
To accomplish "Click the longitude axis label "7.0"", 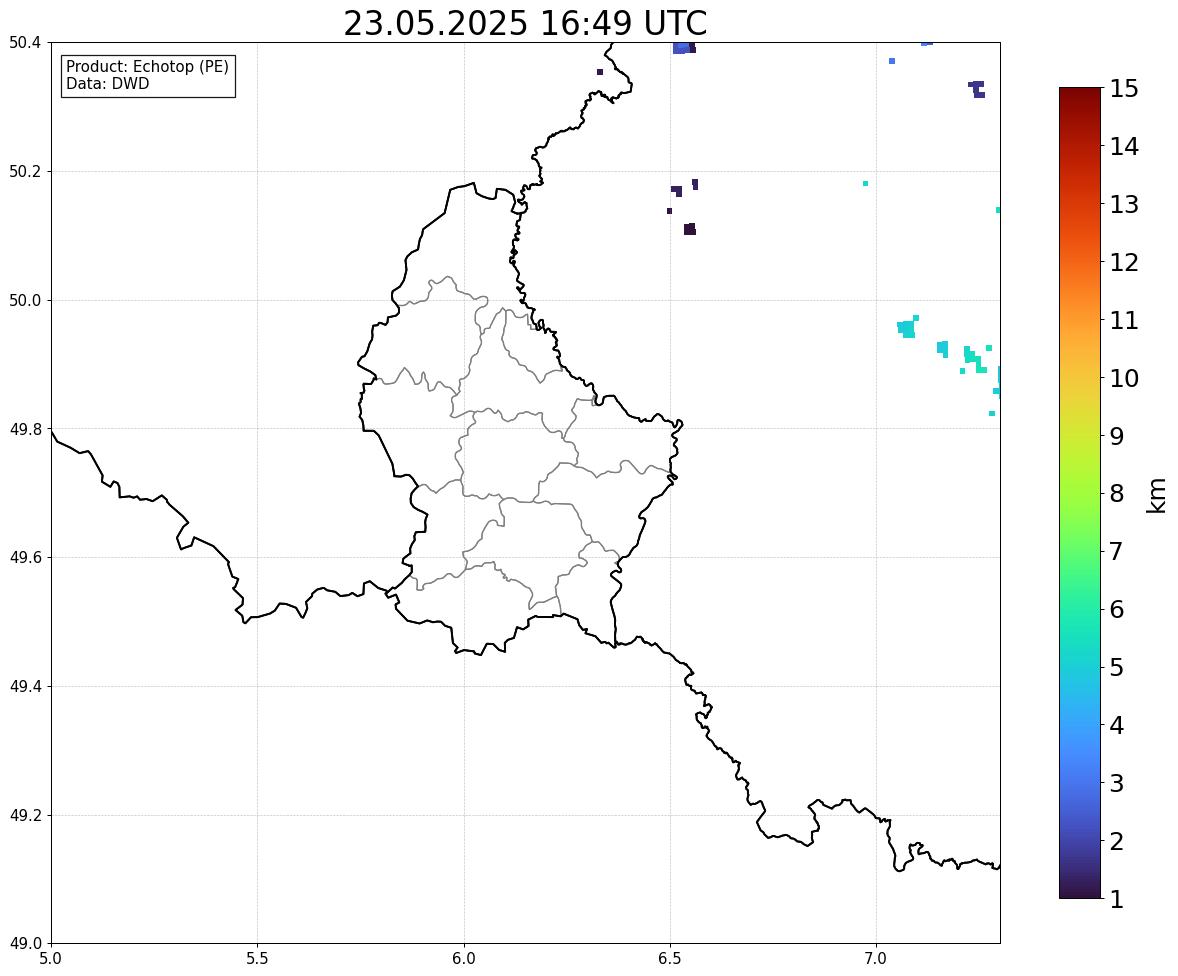I will [x=877, y=959].
